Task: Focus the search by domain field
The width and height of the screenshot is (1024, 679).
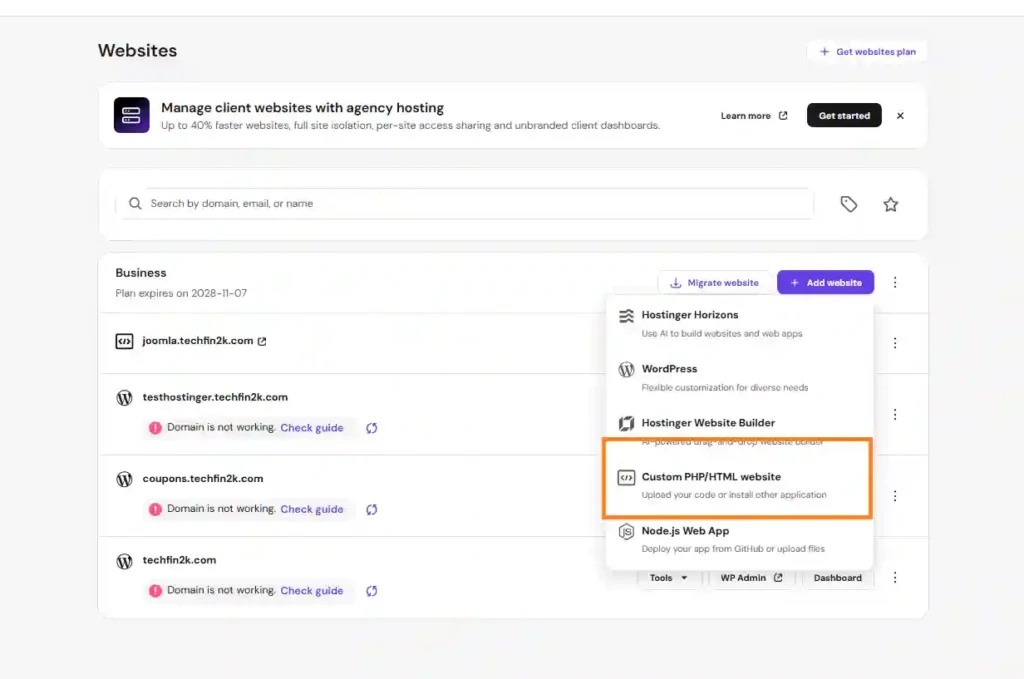Action: pyautogui.click(x=468, y=204)
